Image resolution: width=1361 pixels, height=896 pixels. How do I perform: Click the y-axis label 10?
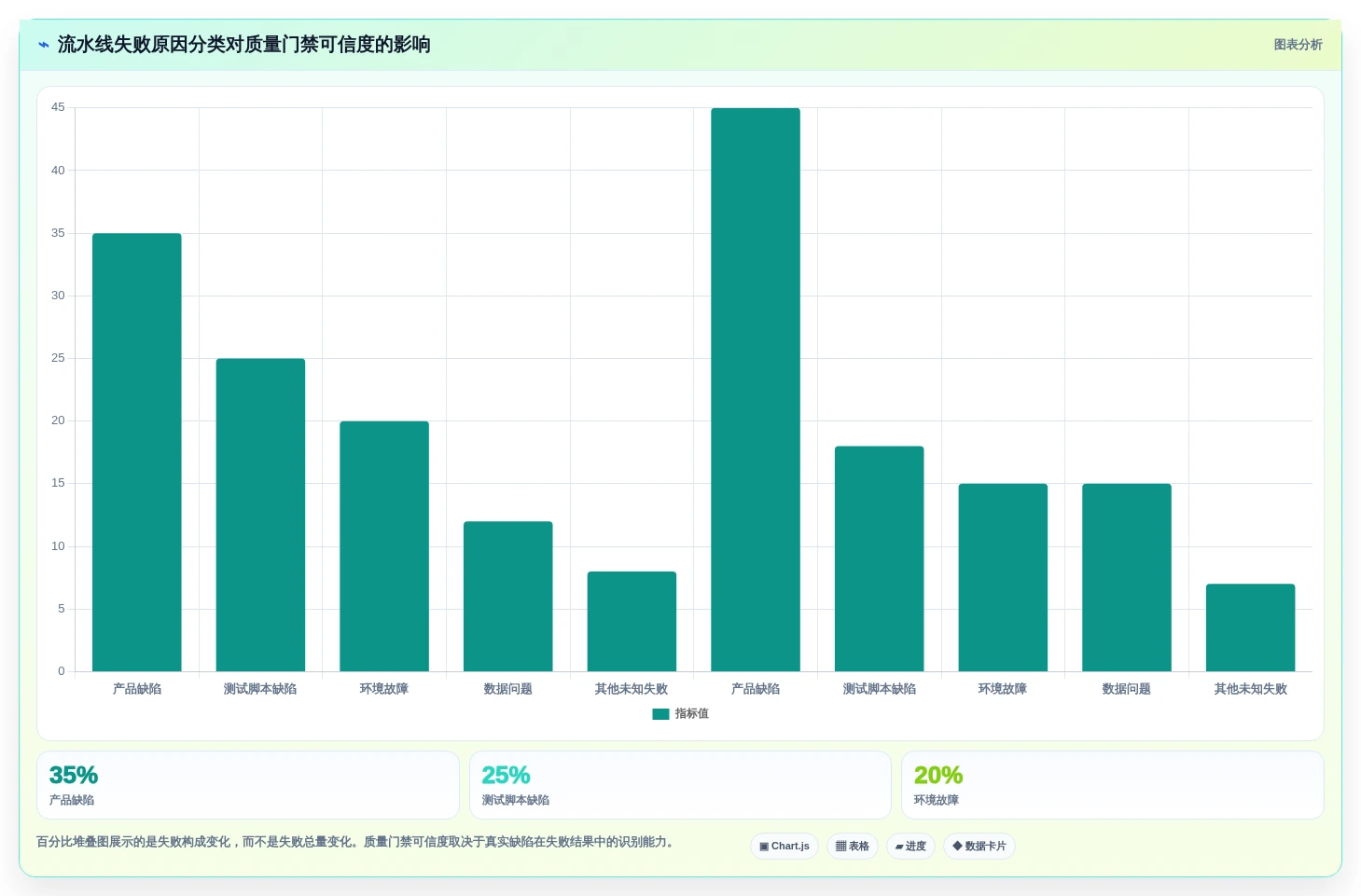(x=58, y=546)
